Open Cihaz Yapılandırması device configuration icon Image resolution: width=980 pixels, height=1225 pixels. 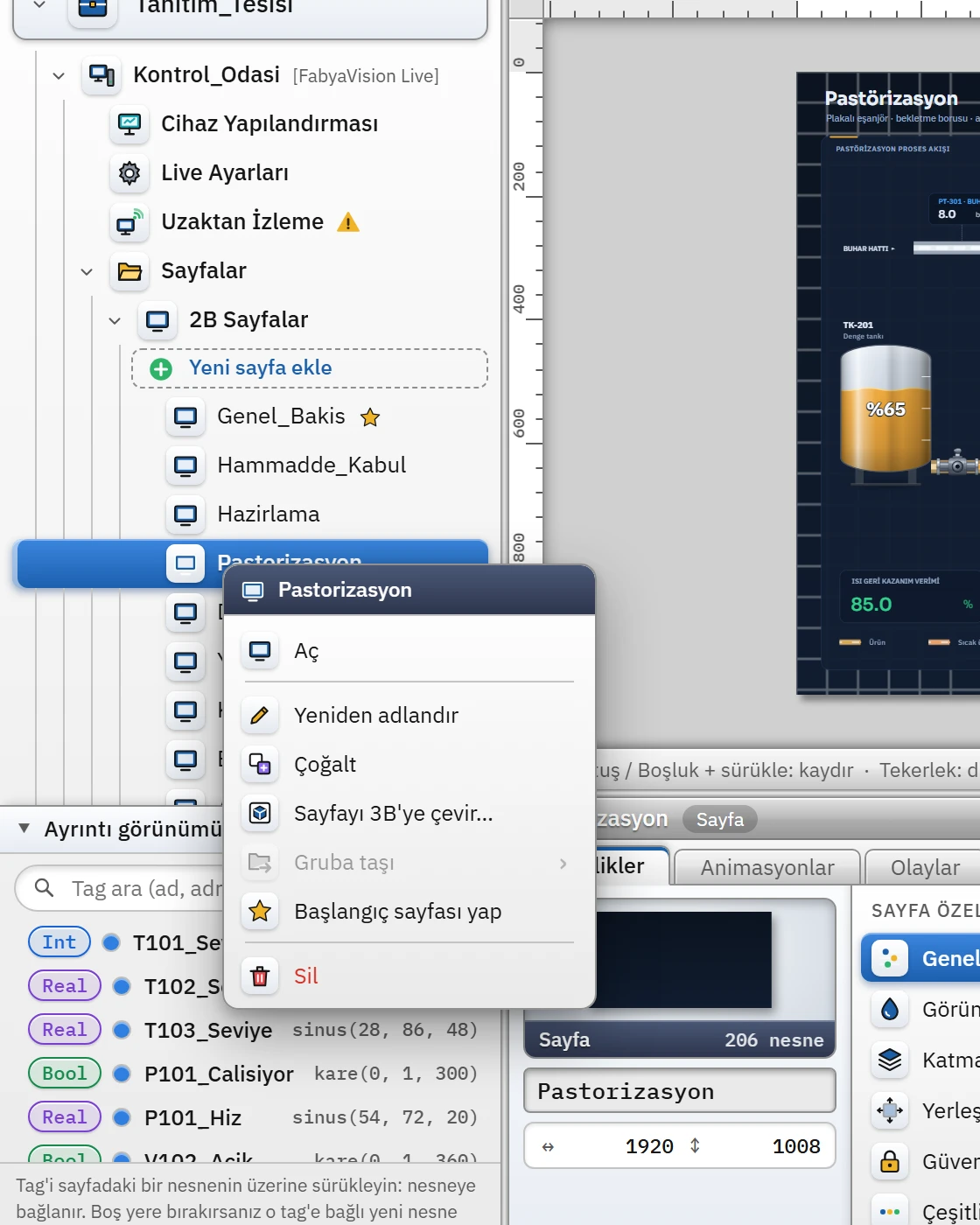pyautogui.click(x=129, y=123)
